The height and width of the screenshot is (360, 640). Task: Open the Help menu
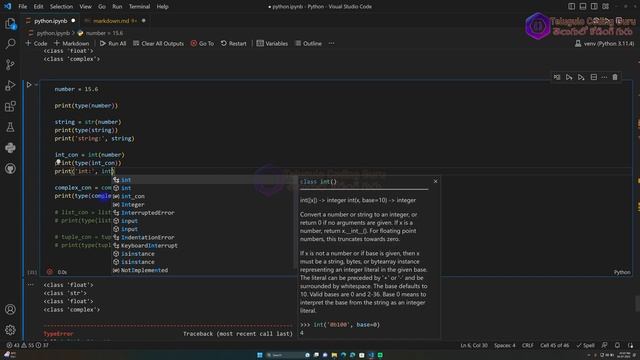pyautogui.click(x=162, y=7)
